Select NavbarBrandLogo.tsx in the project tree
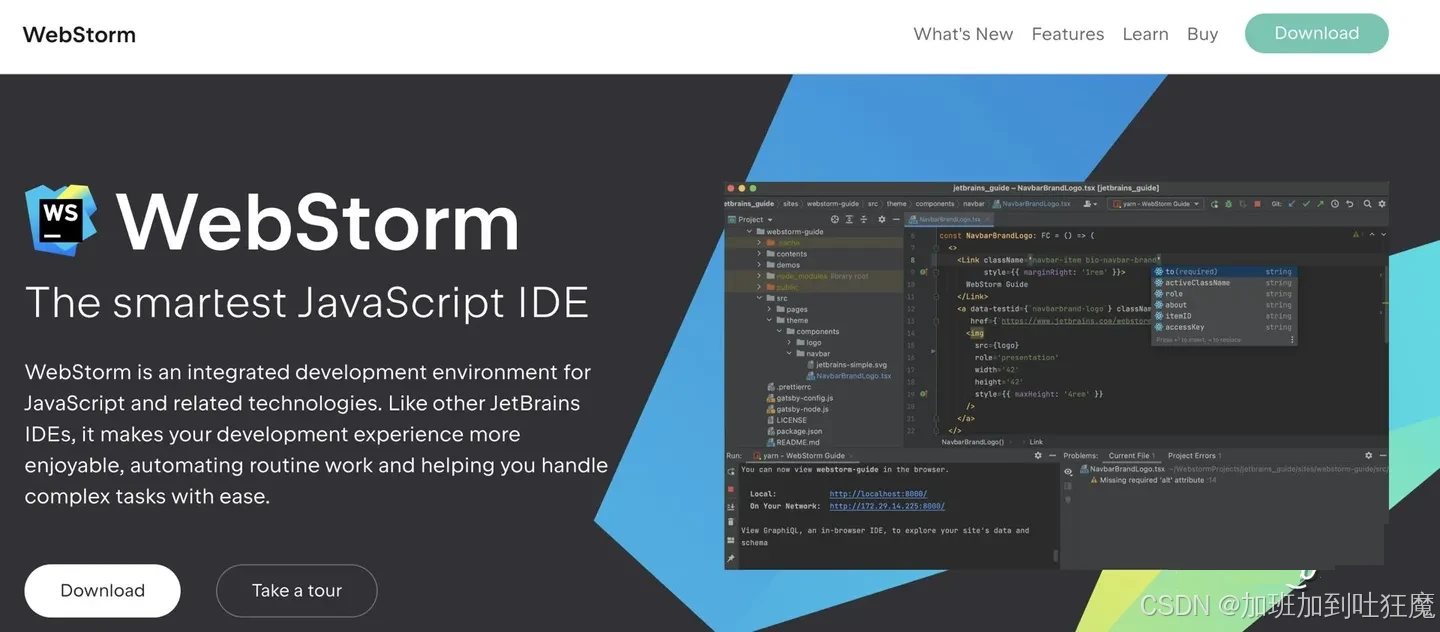 [x=848, y=376]
